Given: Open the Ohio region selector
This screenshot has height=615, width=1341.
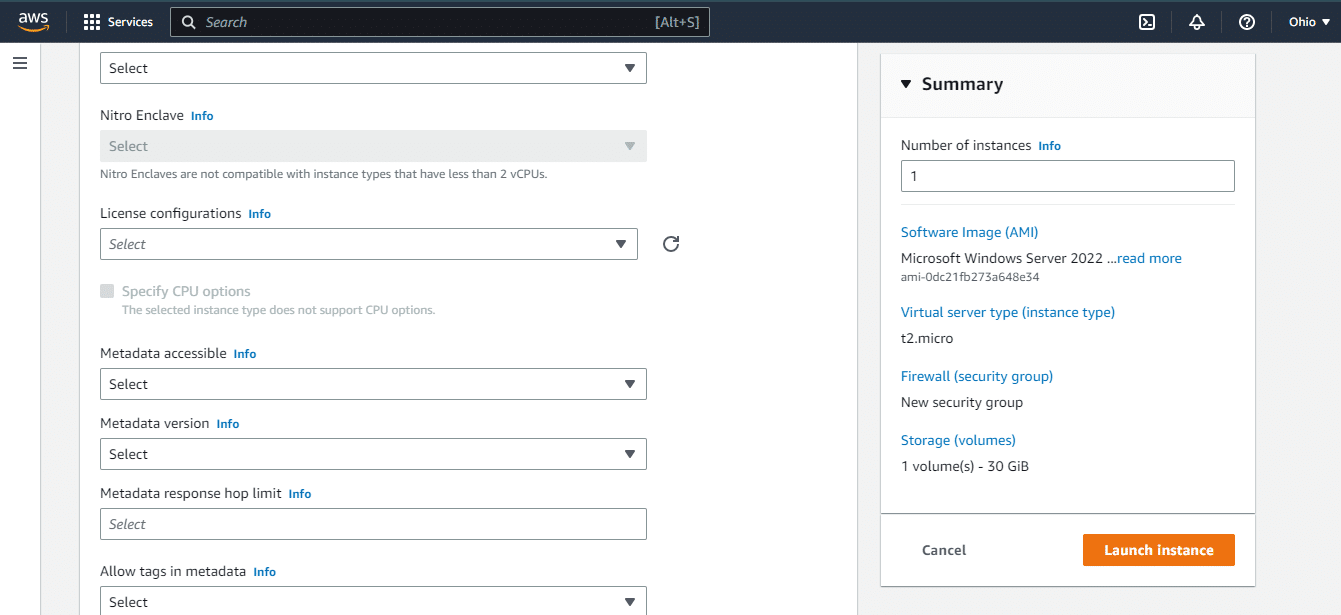Looking at the screenshot, I should (x=1309, y=21).
